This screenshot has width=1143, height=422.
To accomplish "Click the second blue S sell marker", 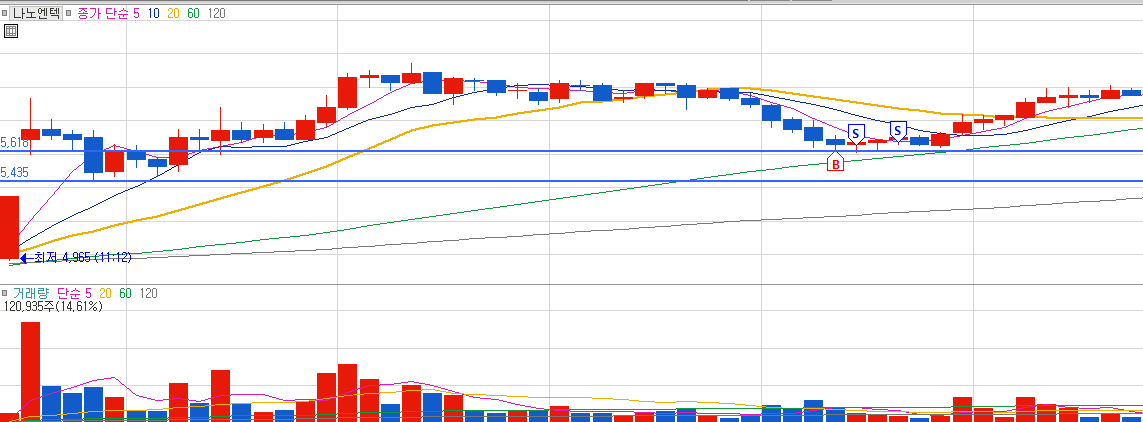I will click(x=899, y=130).
